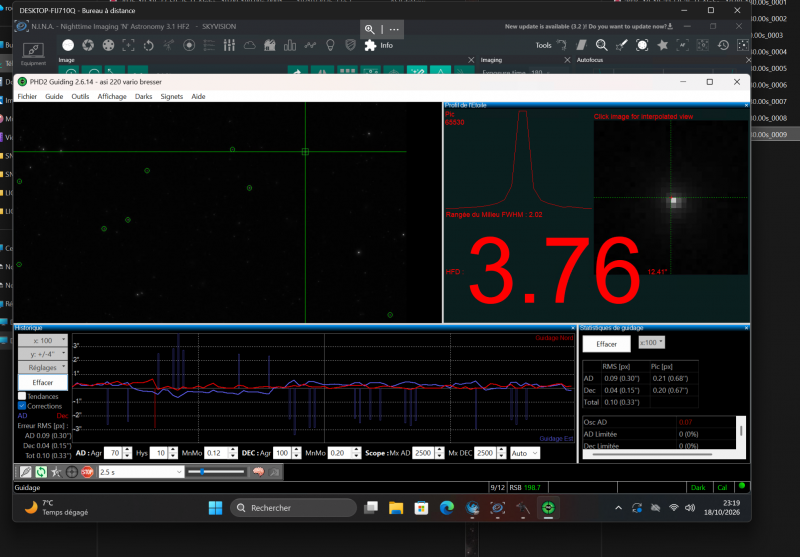Click the green loop exposure icon

tap(41, 472)
